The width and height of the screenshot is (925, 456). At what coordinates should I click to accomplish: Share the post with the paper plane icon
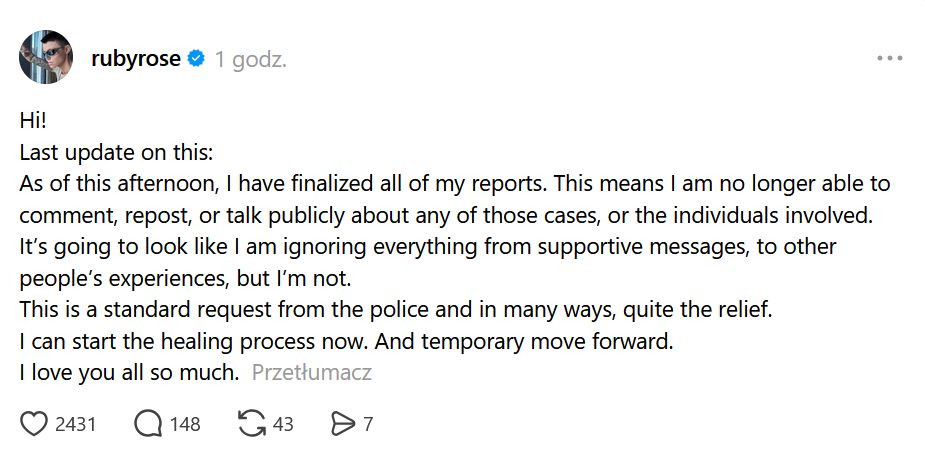[x=343, y=424]
